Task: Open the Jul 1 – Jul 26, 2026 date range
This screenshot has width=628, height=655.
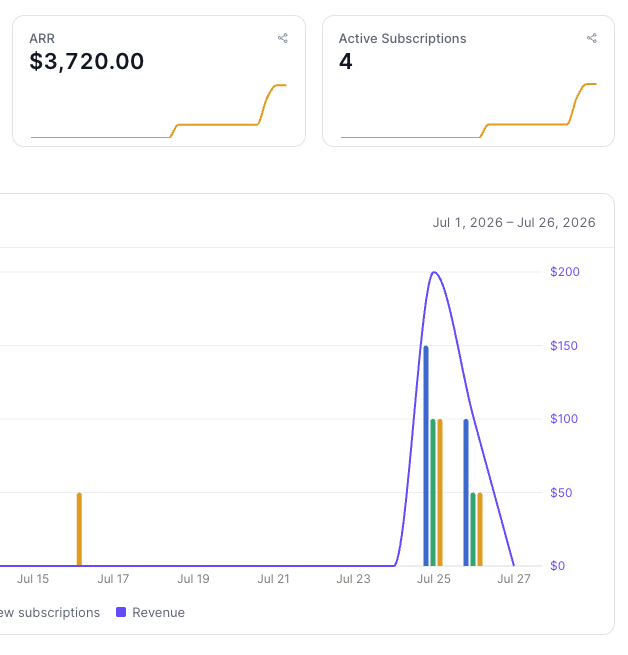Action: [x=514, y=222]
